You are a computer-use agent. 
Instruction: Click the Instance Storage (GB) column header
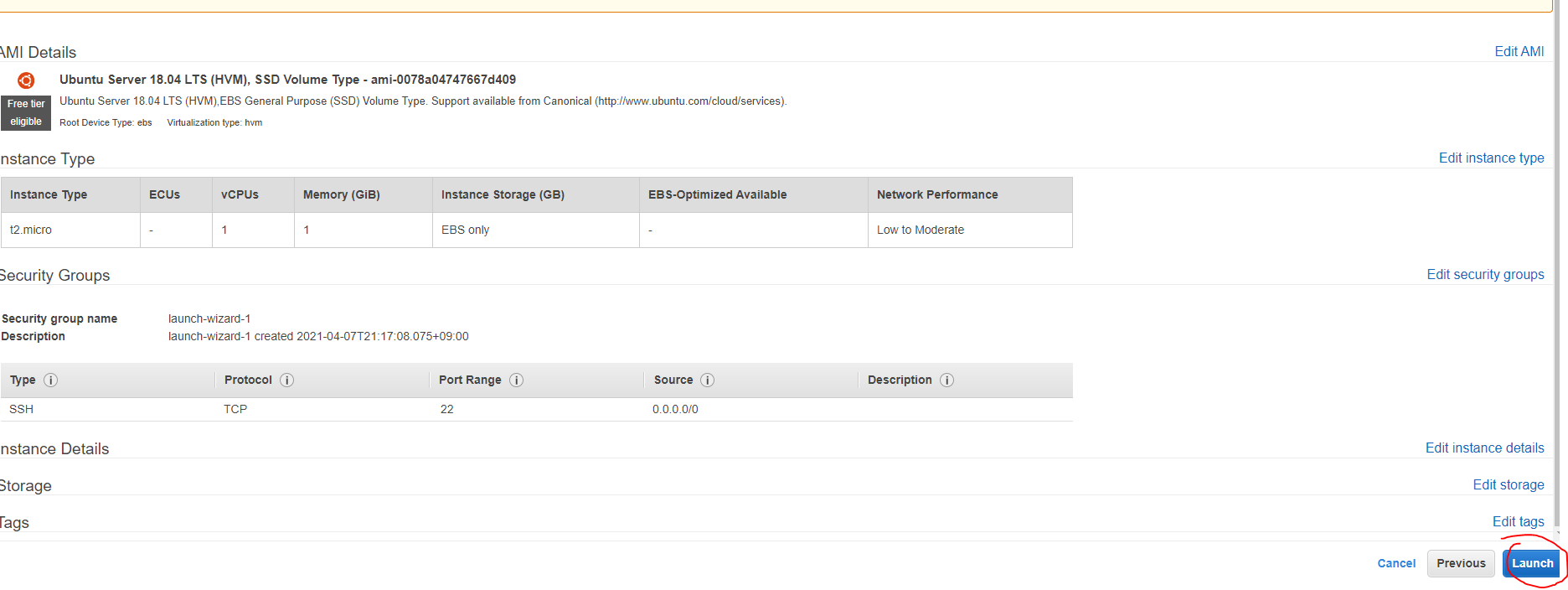(536, 194)
